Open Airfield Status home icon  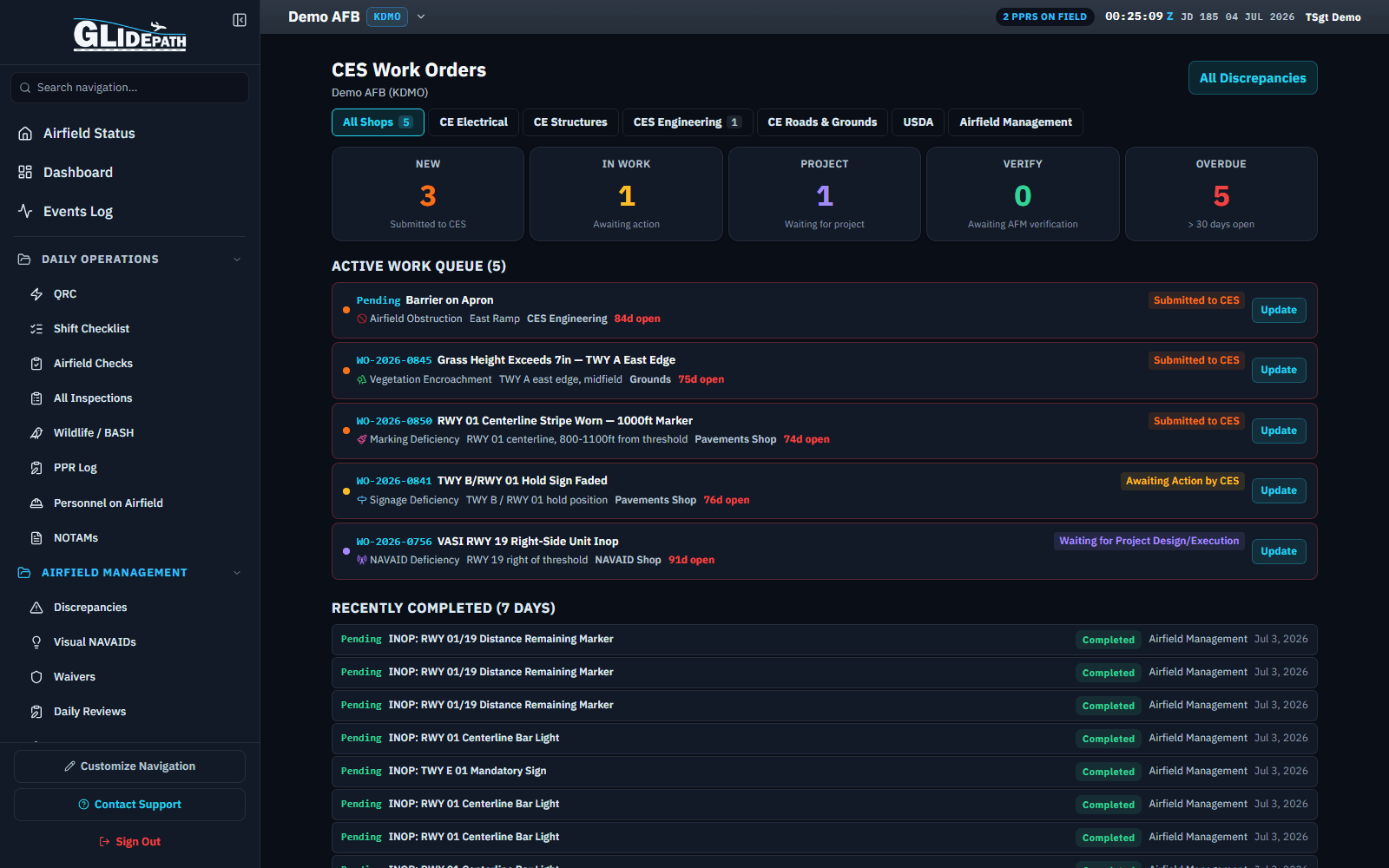pyautogui.click(x=25, y=133)
